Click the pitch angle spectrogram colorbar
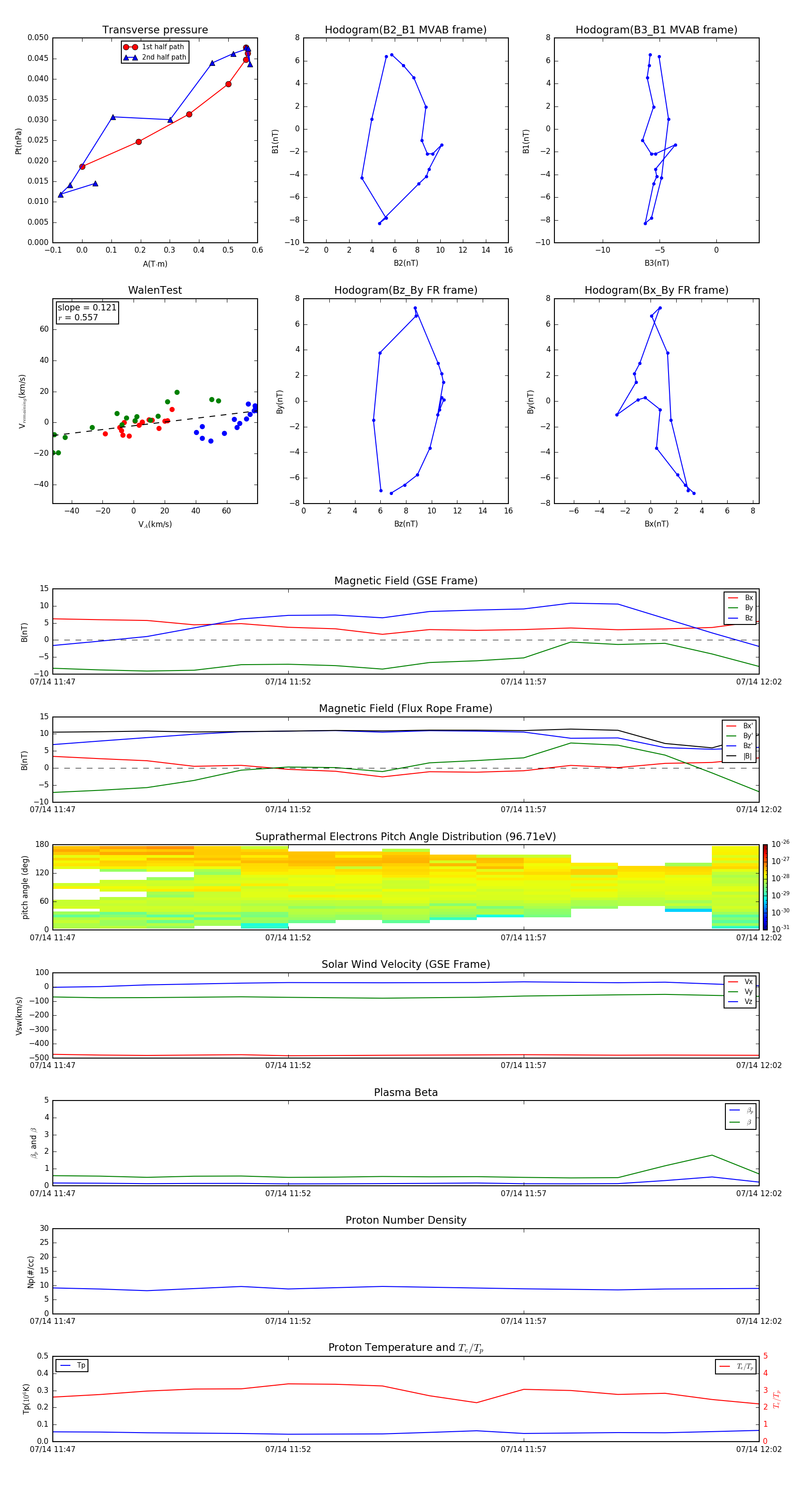 click(765, 887)
